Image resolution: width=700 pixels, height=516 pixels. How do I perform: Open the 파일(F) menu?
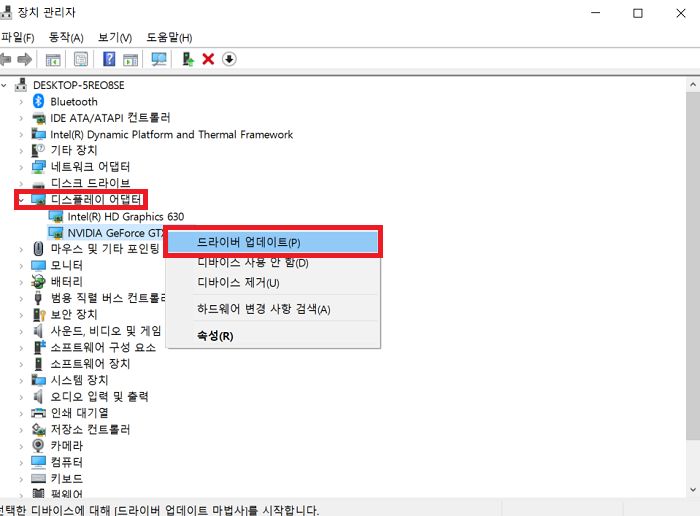(17, 37)
